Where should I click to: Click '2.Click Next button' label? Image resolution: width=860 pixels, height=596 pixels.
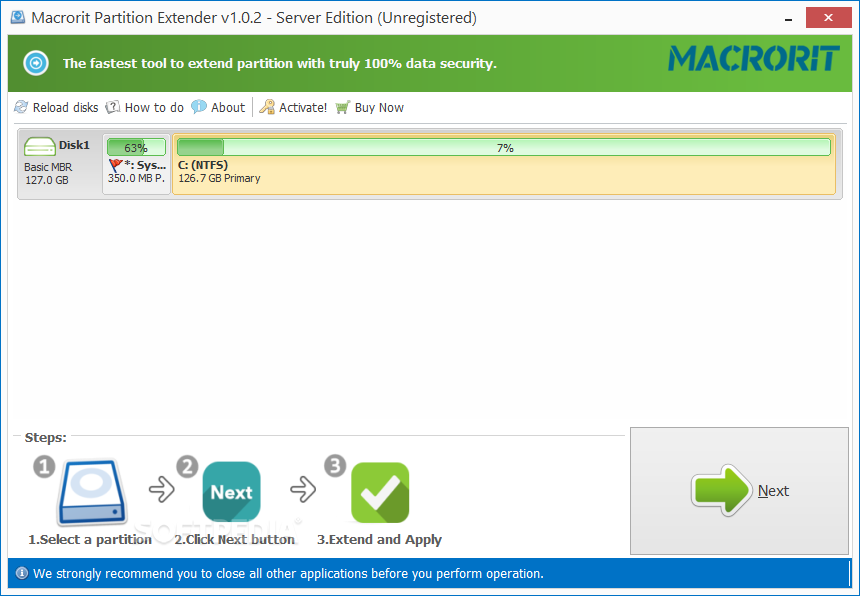235,540
